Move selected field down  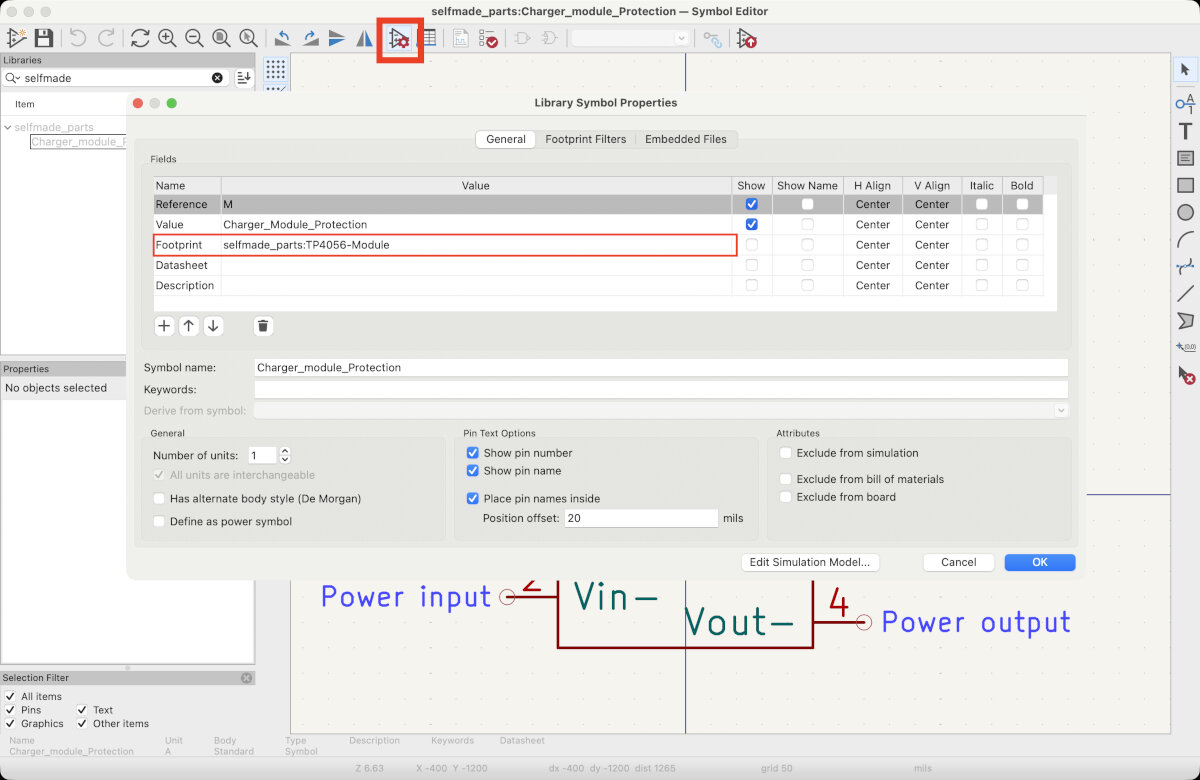[213, 326]
